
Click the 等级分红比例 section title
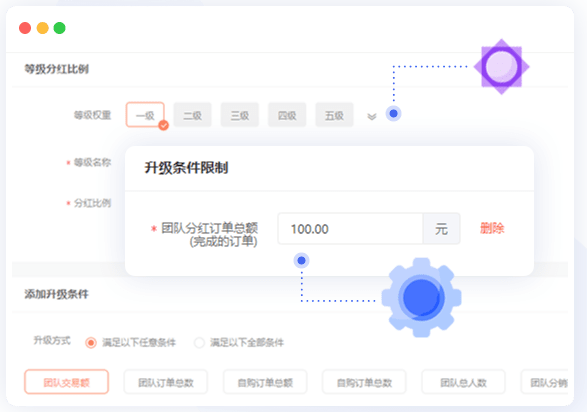57,69
